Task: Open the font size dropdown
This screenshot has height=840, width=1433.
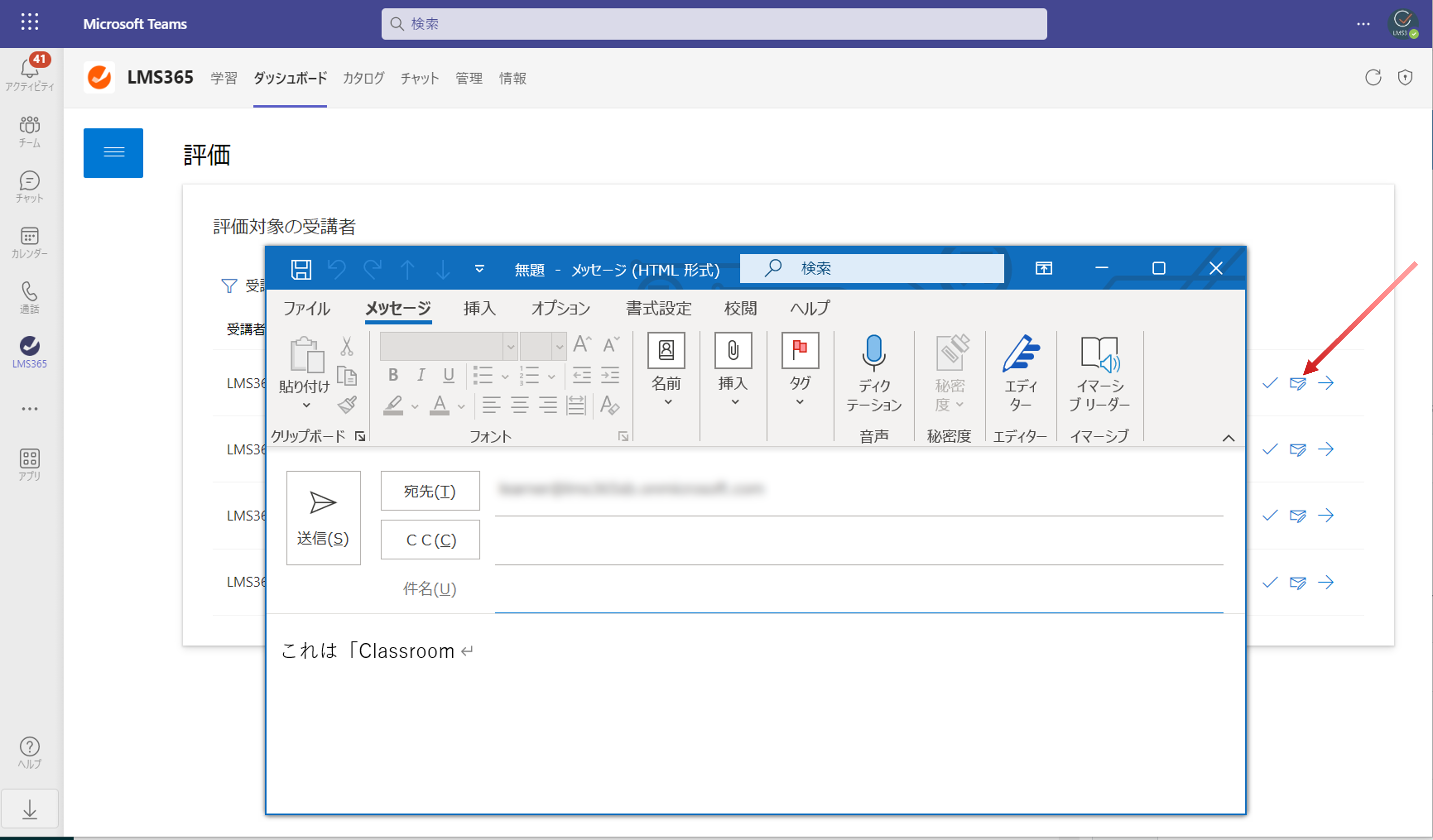Action: tap(560, 346)
